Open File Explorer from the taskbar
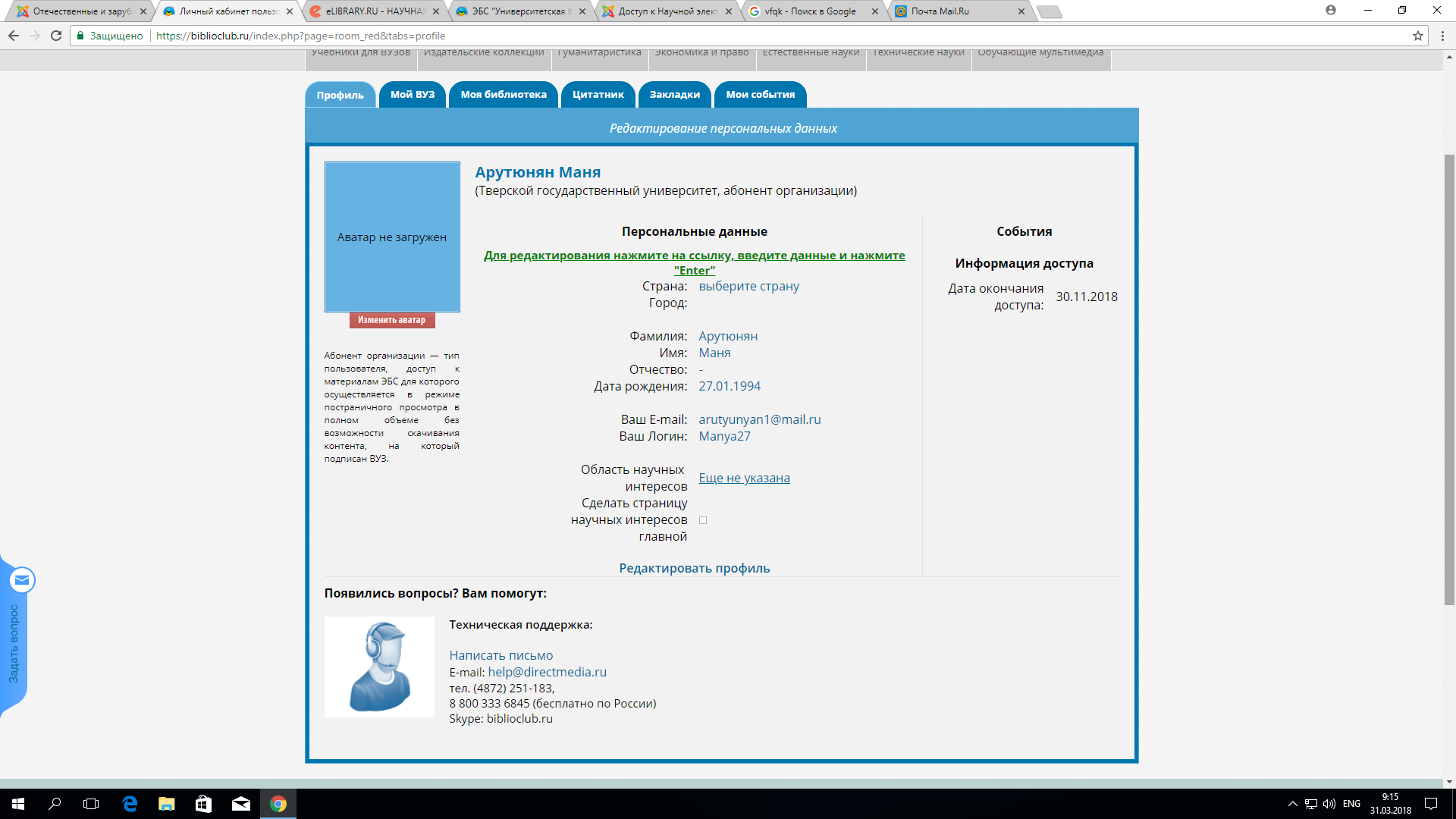The image size is (1456, 819). [167, 804]
